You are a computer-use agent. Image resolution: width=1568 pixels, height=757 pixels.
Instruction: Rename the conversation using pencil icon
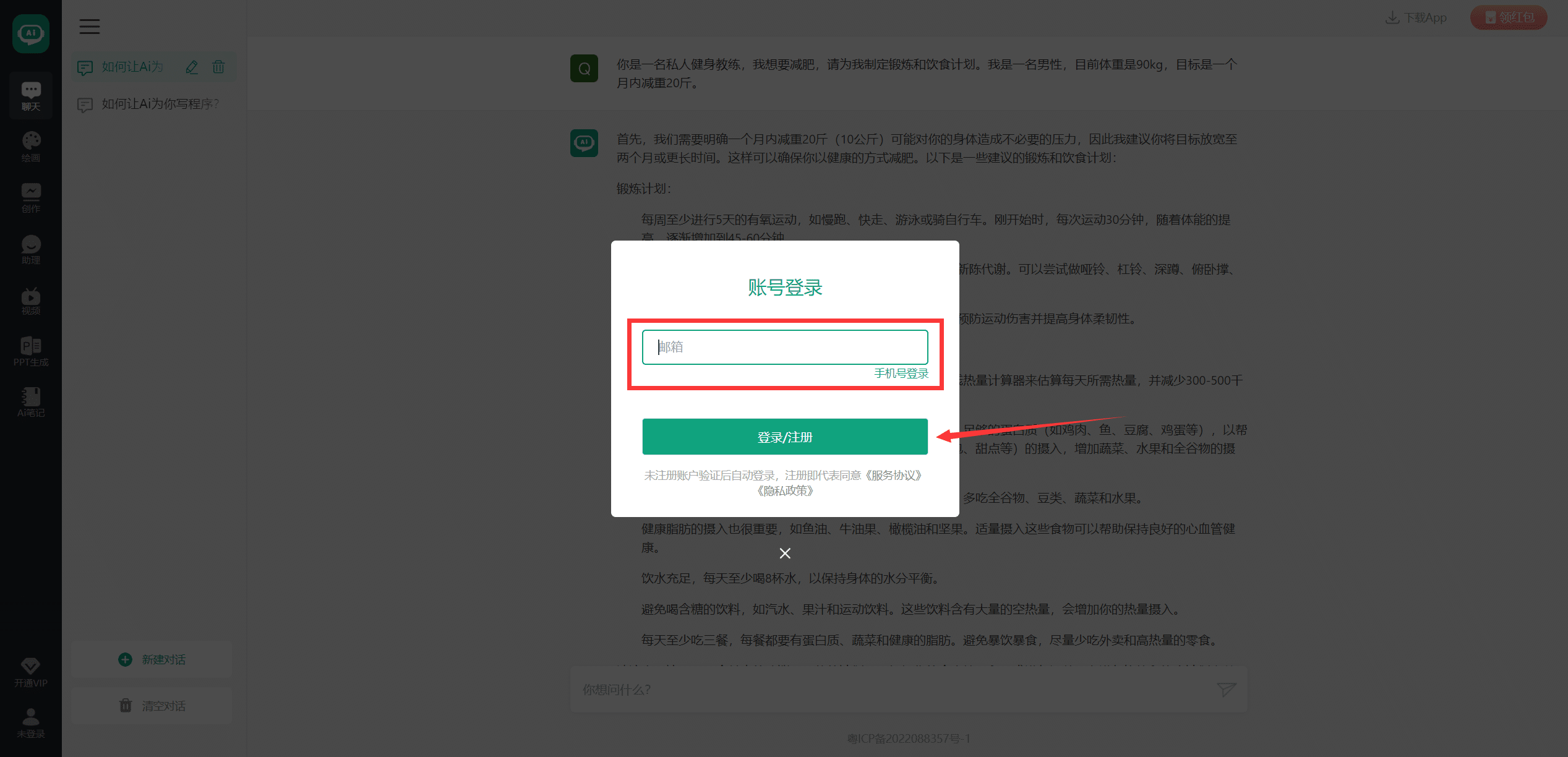coord(192,67)
